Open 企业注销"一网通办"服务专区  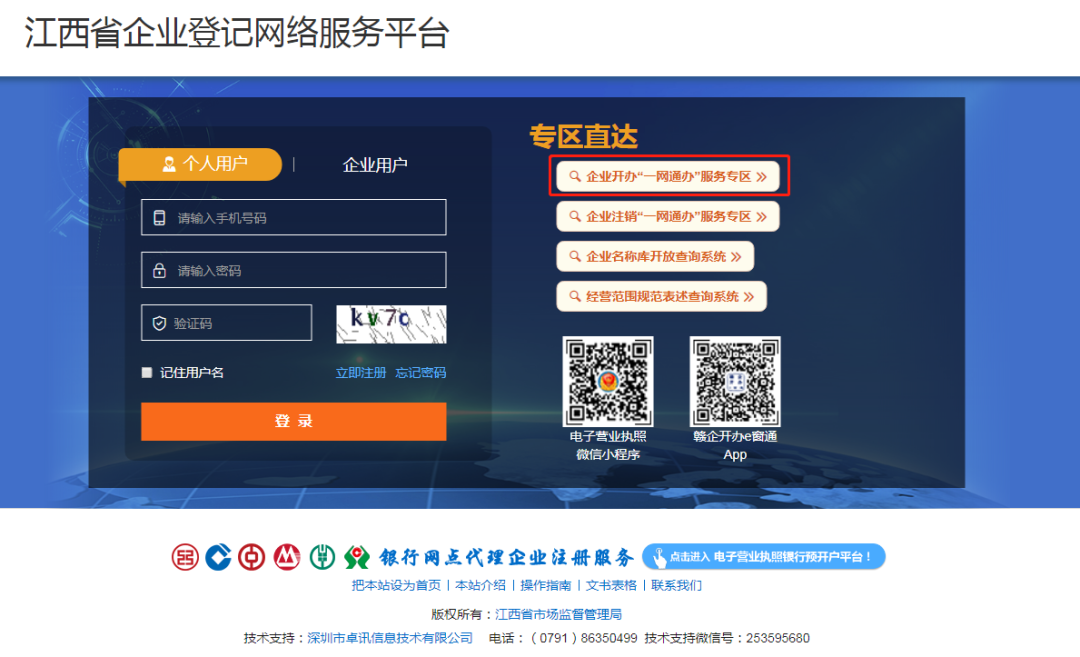668,216
